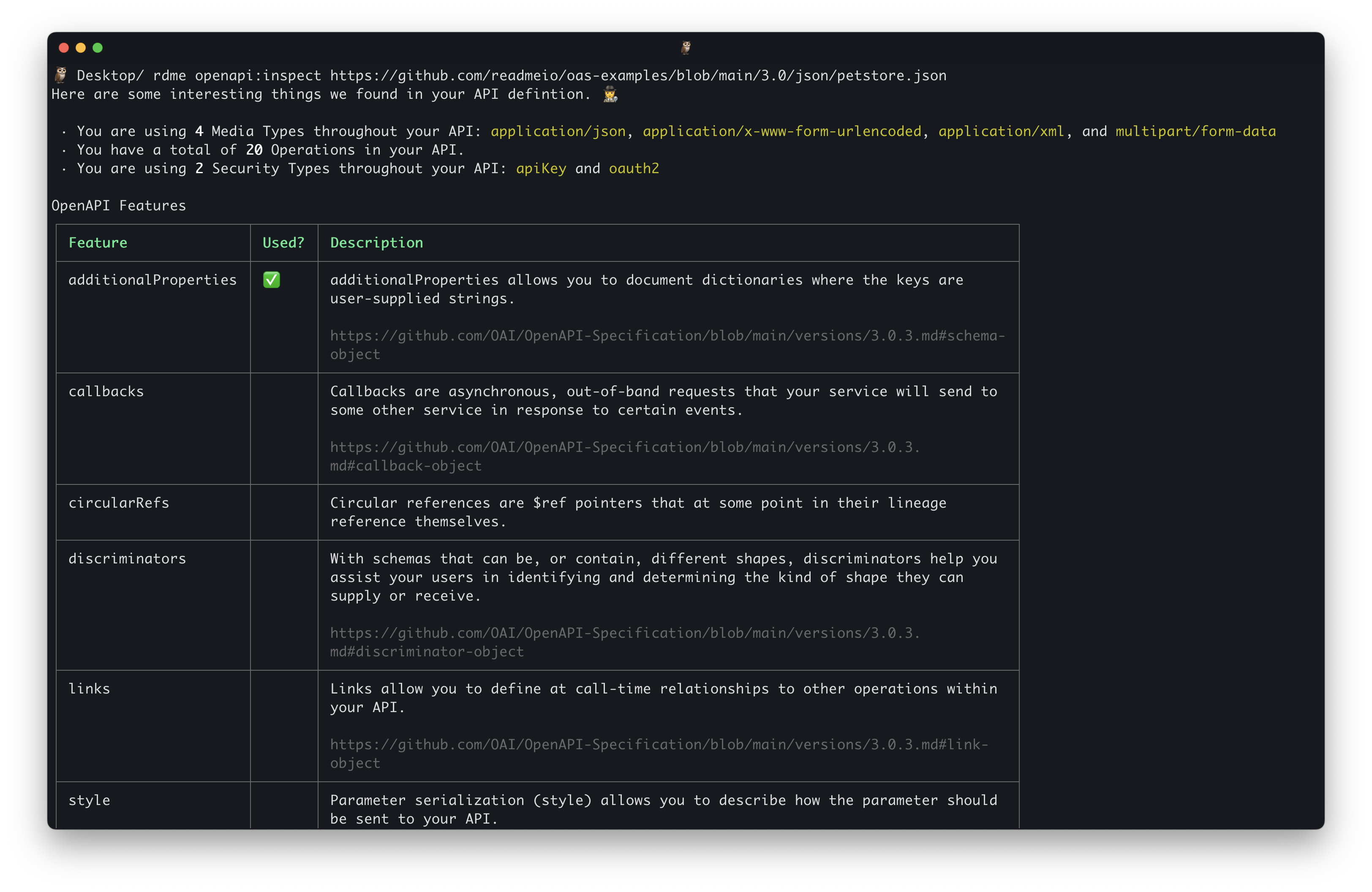Image resolution: width=1372 pixels, height=892 pixels.
Task: Click the oauth2 security type text
Action: point(634,169)
